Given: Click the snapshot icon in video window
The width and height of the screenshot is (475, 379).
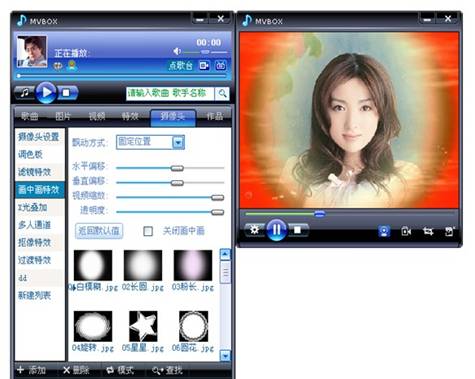Looking at the screenshot, I should tap(450, 231).
